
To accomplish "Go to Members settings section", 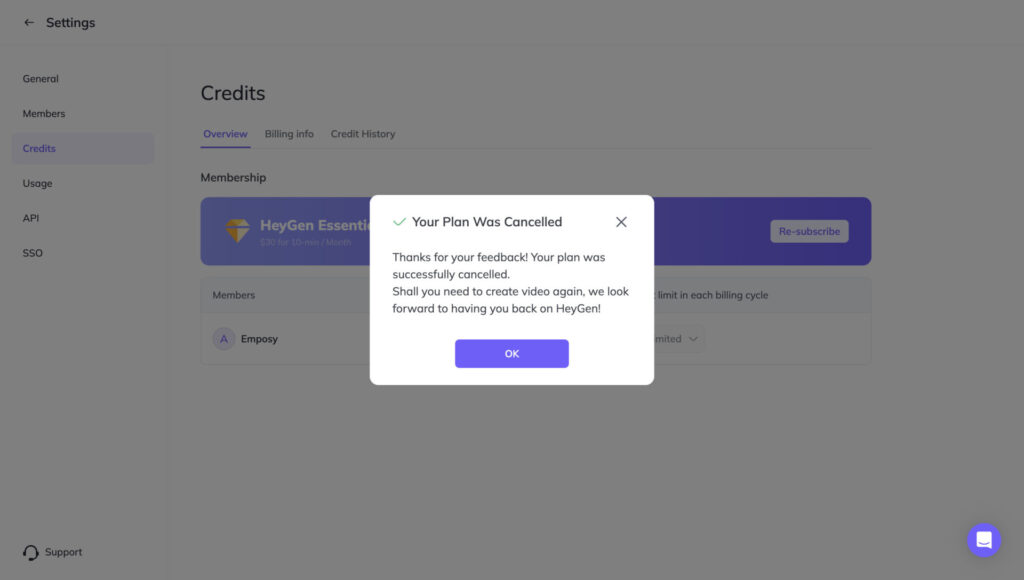I will click(x=44, y=114).
